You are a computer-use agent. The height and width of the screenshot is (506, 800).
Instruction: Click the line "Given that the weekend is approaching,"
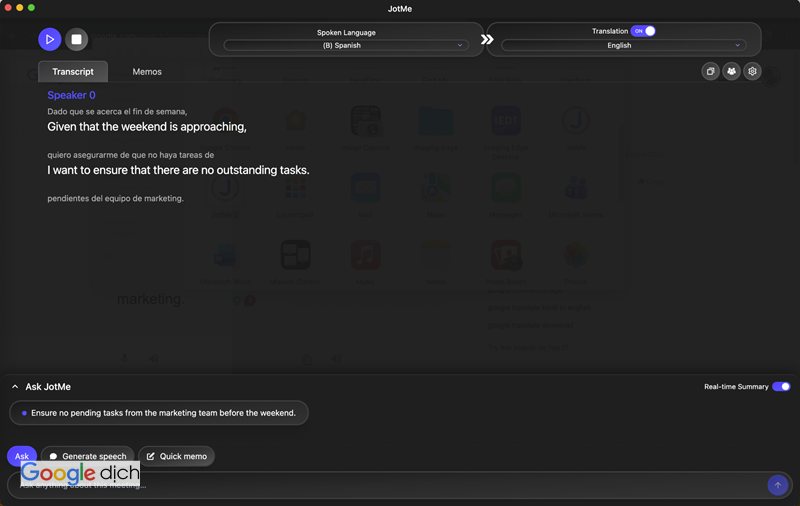[x=147, y=126]
